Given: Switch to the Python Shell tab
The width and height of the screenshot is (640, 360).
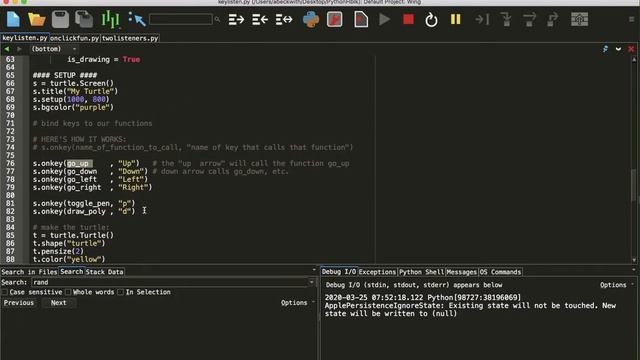Looking at the screenshot, I should click(x=421, y=272).
